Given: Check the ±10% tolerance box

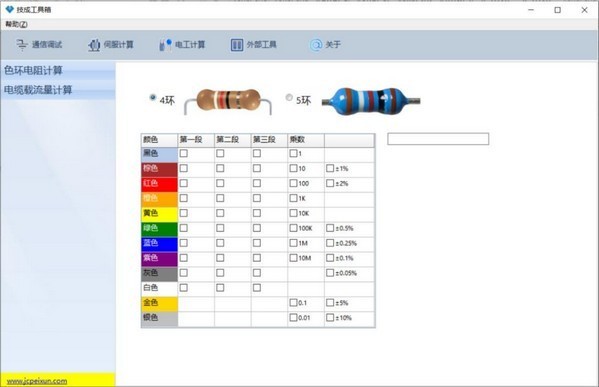Looking at the screenshot, I should pos(330,317).
